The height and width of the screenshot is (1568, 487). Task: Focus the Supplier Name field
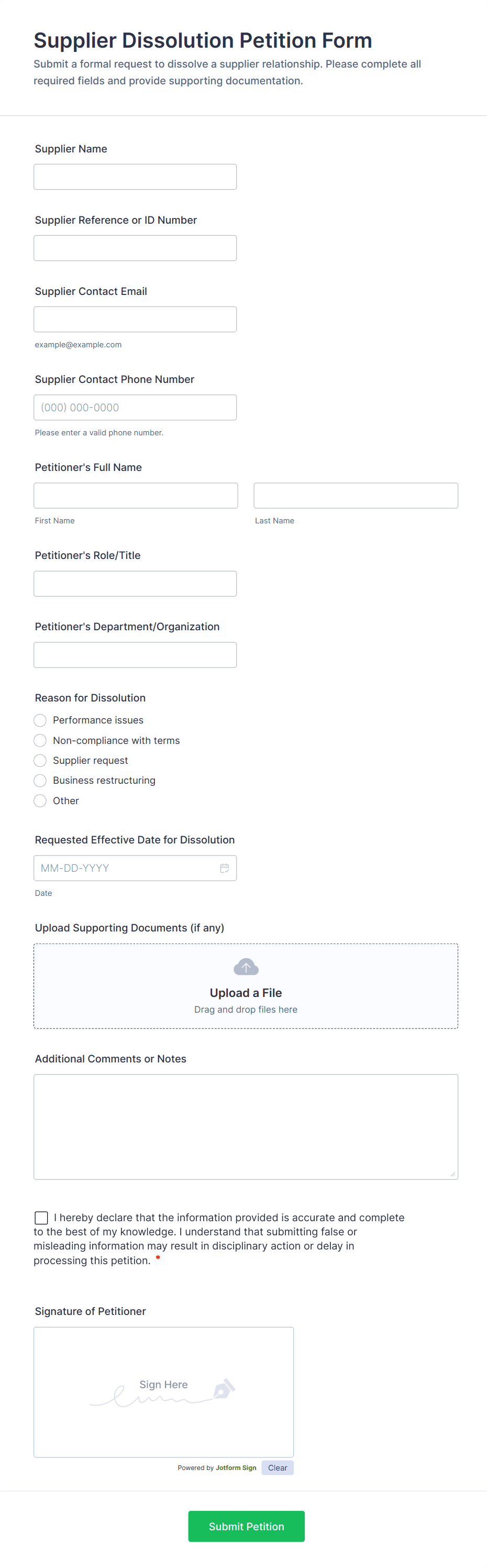pos(135,177)
